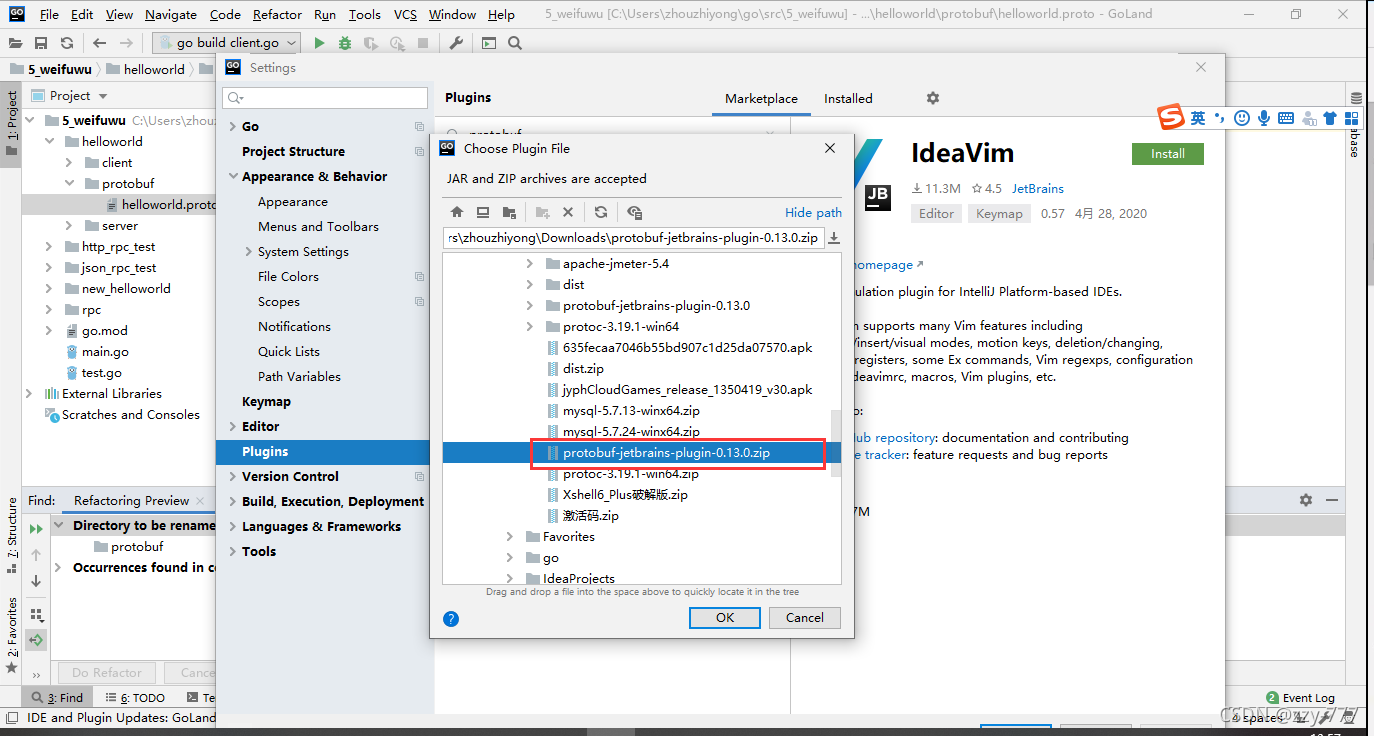Open Project view dropdown arrow
This screenshot has width=1374, height=736.
(x=103, y=97)
